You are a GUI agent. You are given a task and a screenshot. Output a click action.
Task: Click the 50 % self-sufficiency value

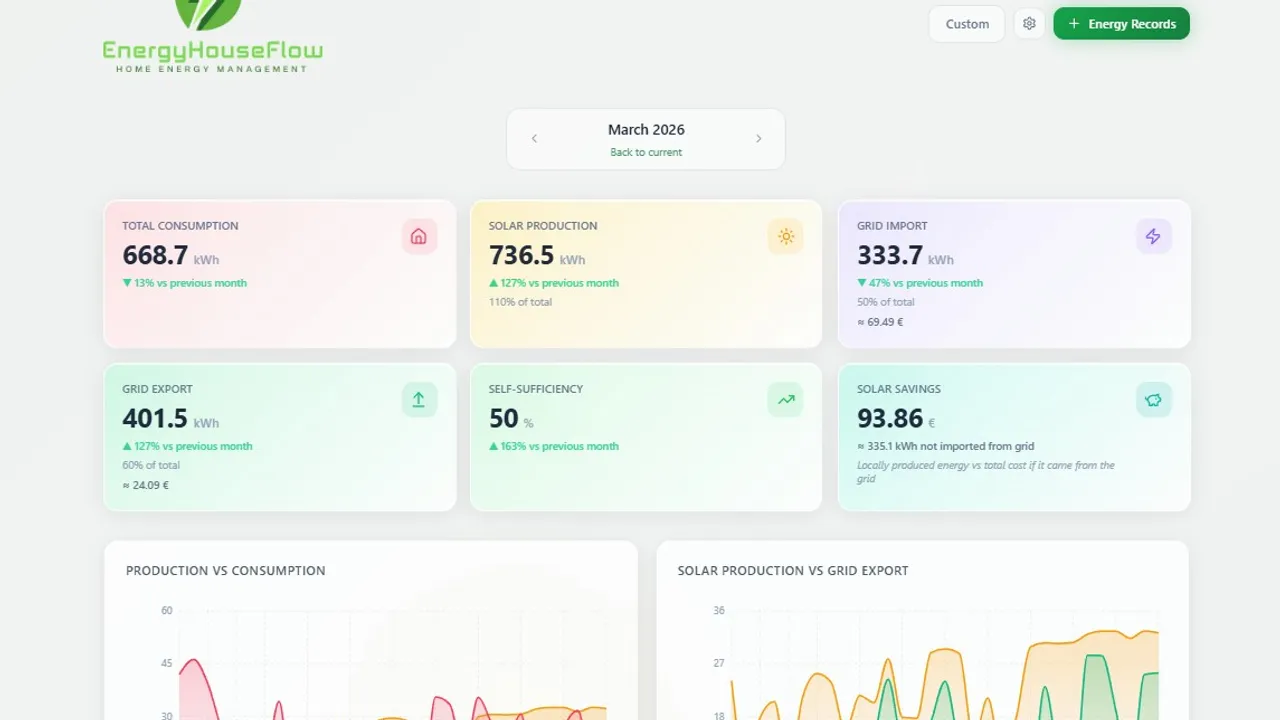[511, 419]
